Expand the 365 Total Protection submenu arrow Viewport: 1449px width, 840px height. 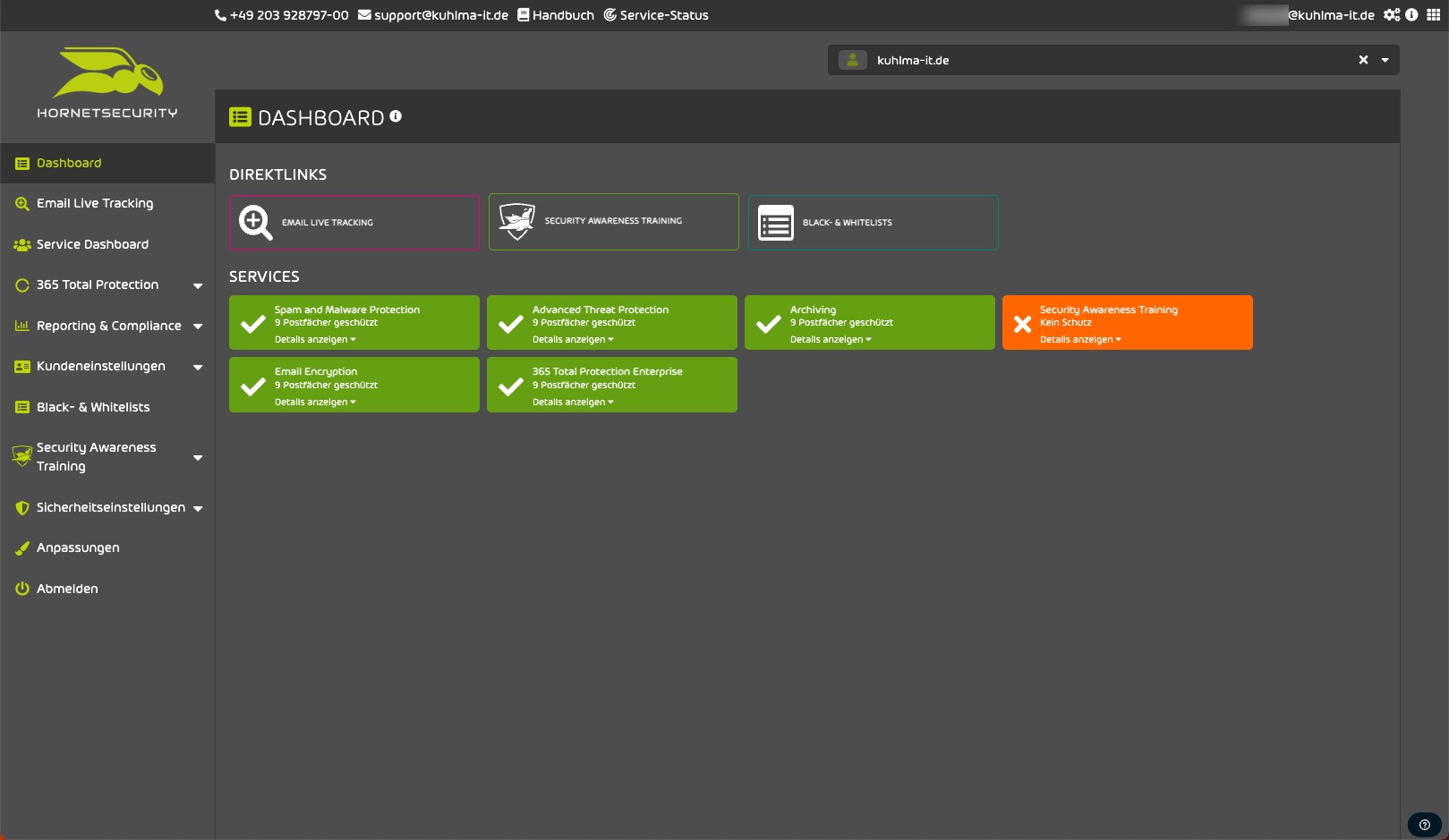coord(198,286)
